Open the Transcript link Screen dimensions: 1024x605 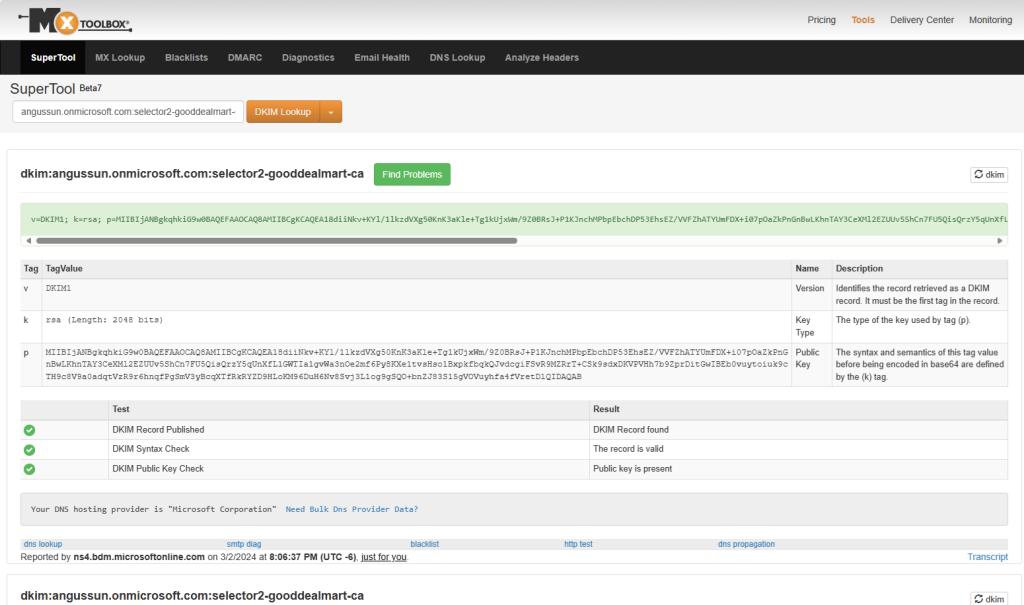click(x=987, y=557)
